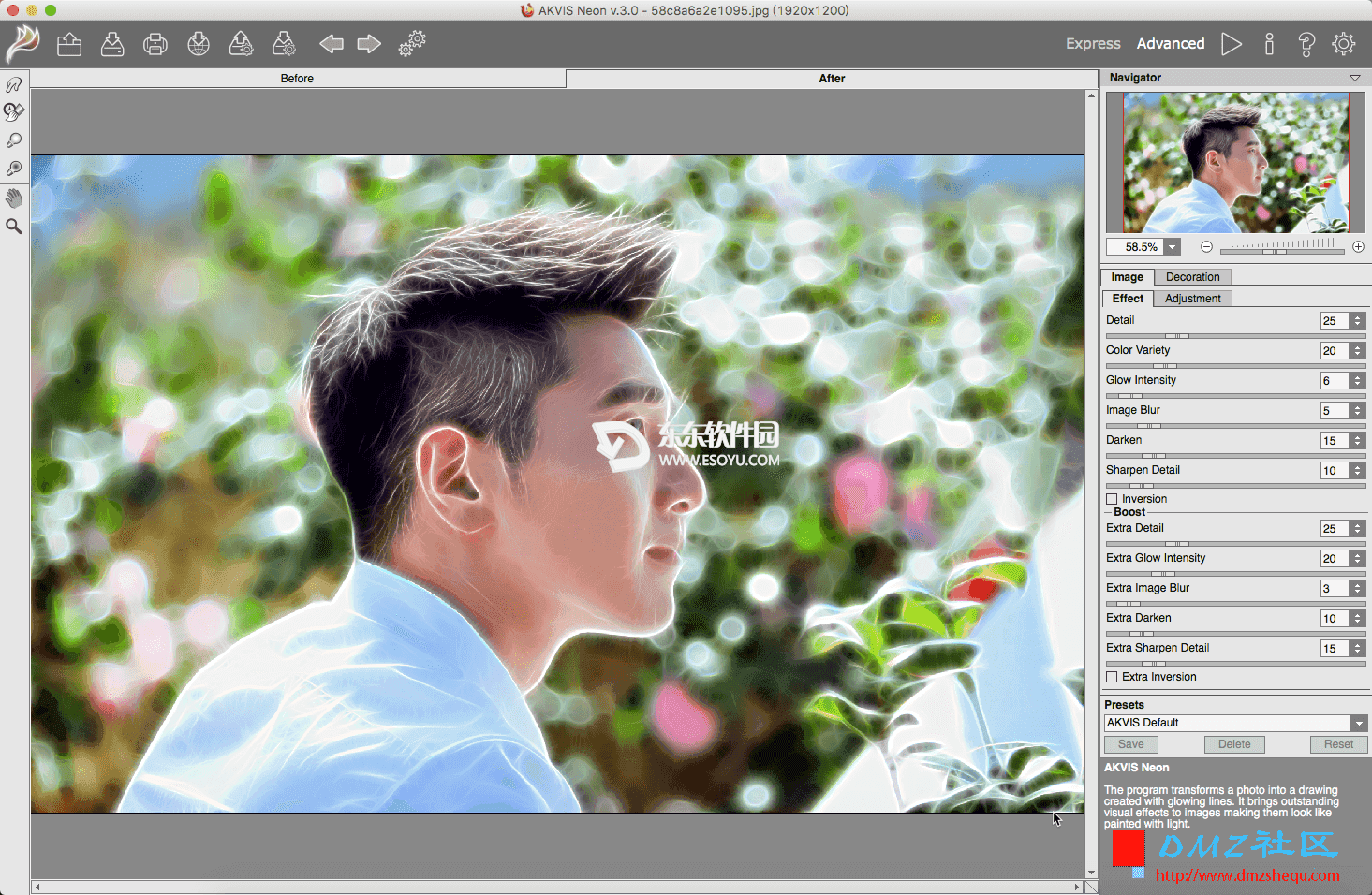Viewport: 1372px width, 895px height.
Task: Adjust Glow Intensity value stepper
Action: 1357,380
